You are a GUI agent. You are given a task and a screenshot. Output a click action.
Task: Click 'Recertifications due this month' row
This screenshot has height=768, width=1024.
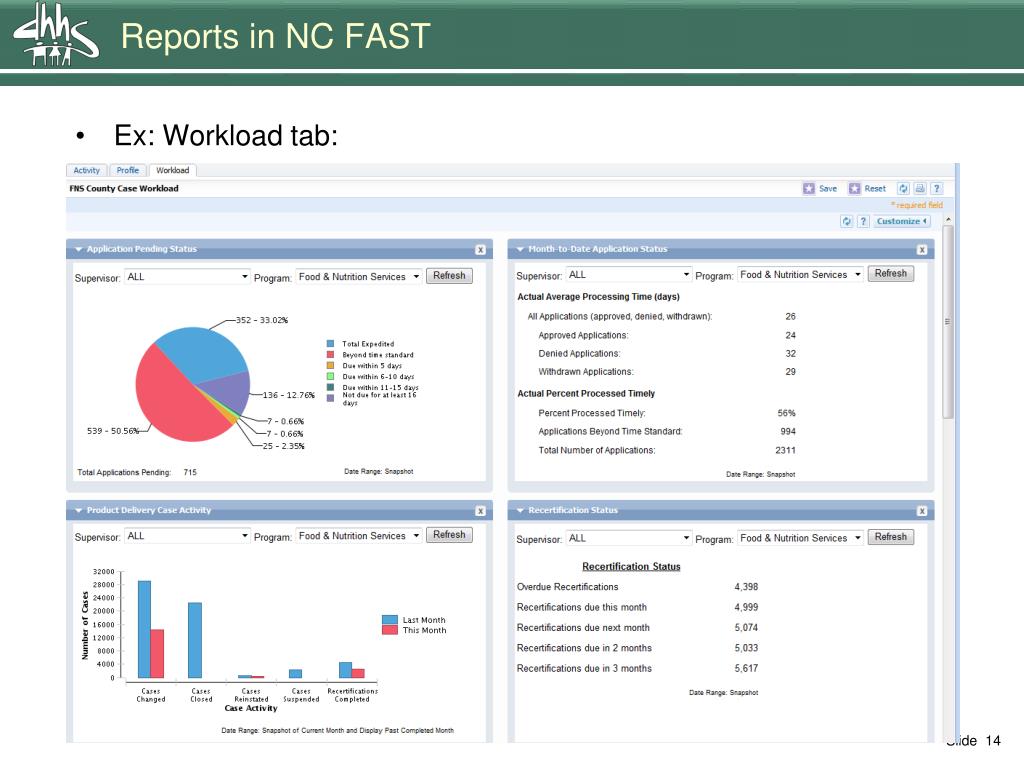click(x=637, y=607)
